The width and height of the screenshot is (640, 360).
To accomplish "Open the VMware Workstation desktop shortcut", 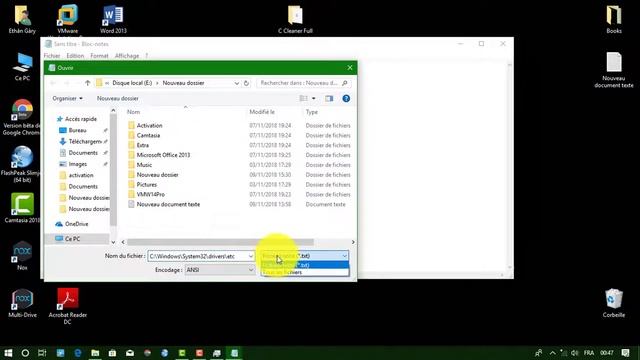I will [x=67, y=19].
